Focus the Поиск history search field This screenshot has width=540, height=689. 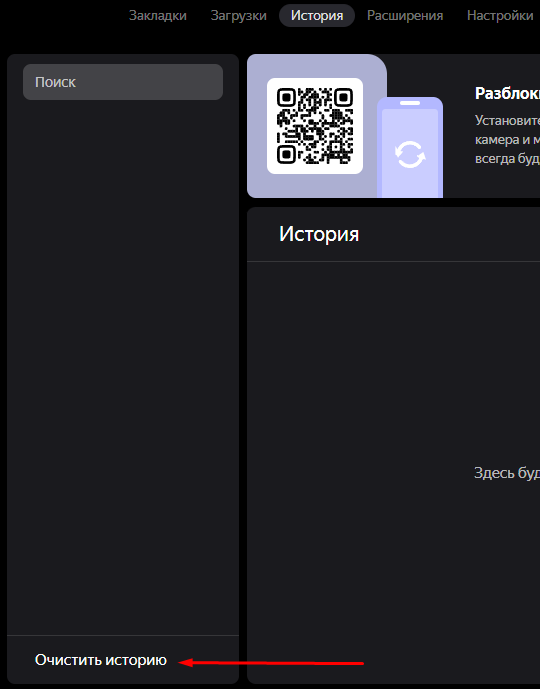pyautogui.click(x=123, y=82)
